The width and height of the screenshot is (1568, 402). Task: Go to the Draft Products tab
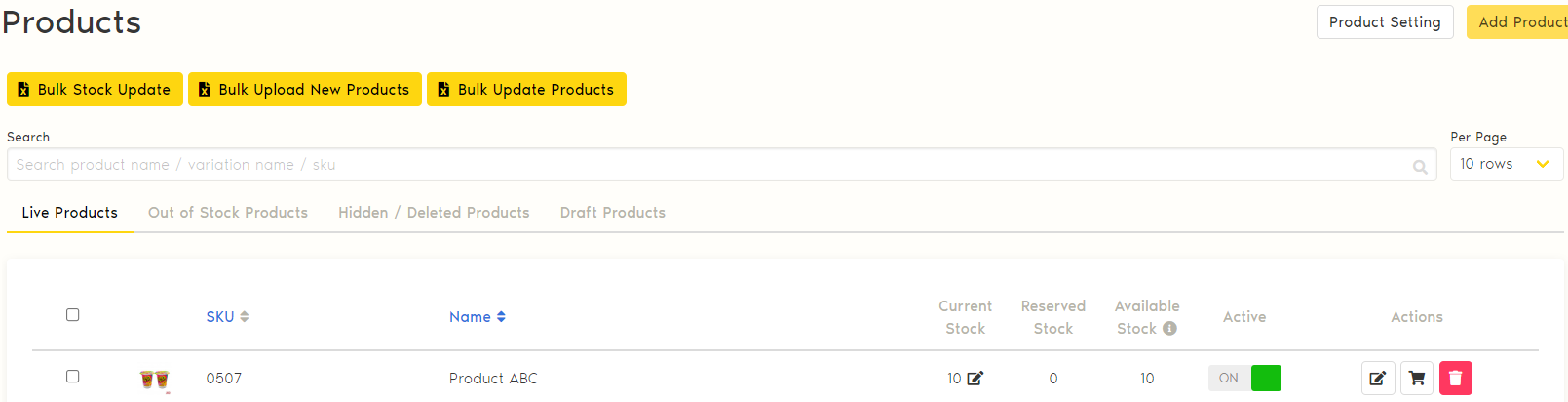click(613, 213)
